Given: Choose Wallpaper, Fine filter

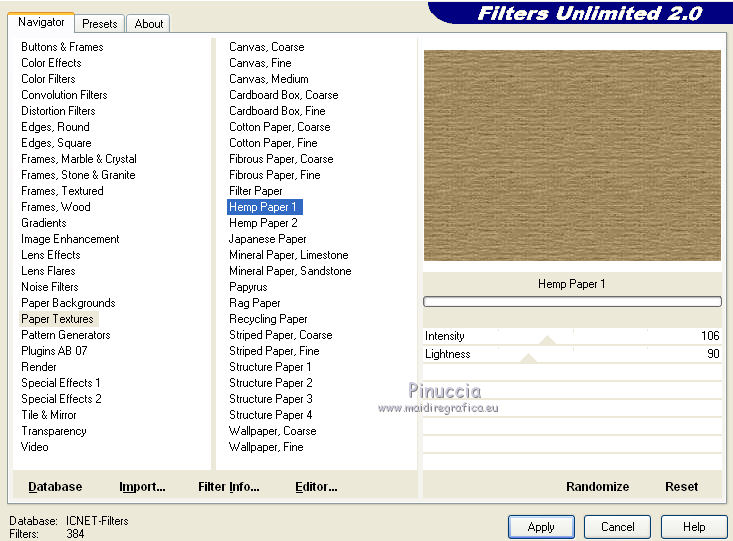Looking at the screenshot, I should (266, 447).
